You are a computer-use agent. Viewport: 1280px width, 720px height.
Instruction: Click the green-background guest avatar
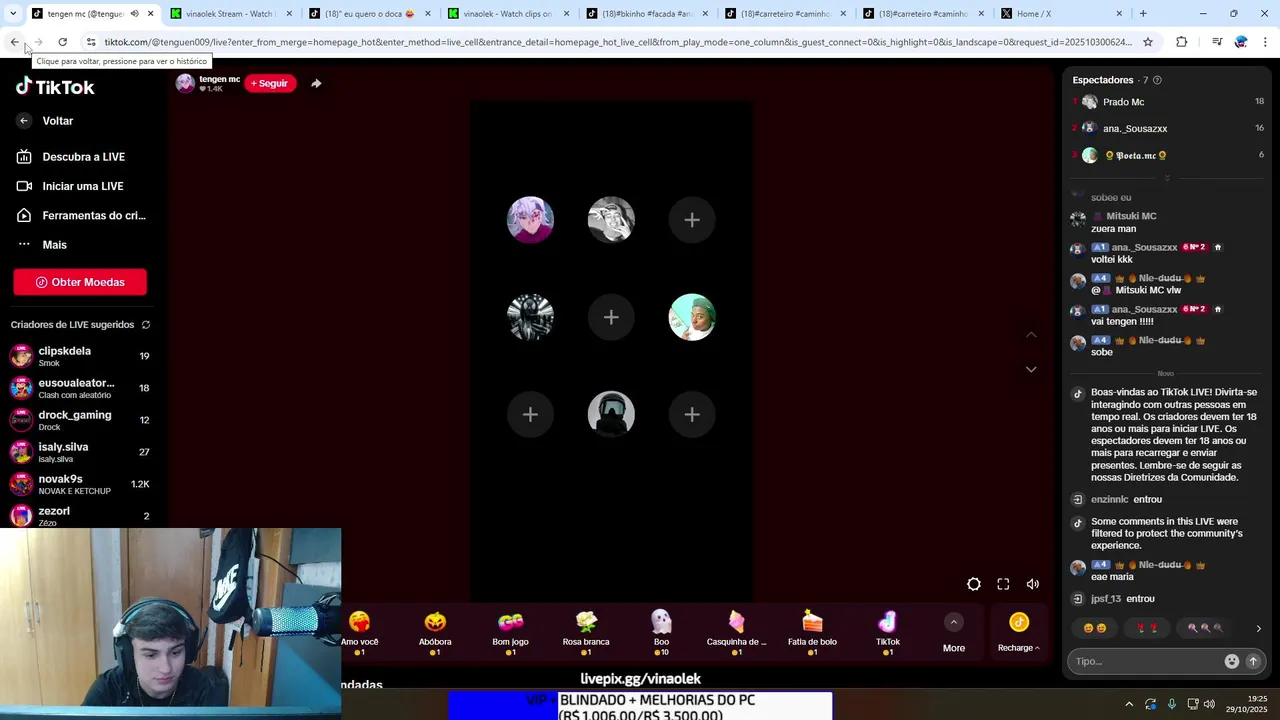[692, 317]
